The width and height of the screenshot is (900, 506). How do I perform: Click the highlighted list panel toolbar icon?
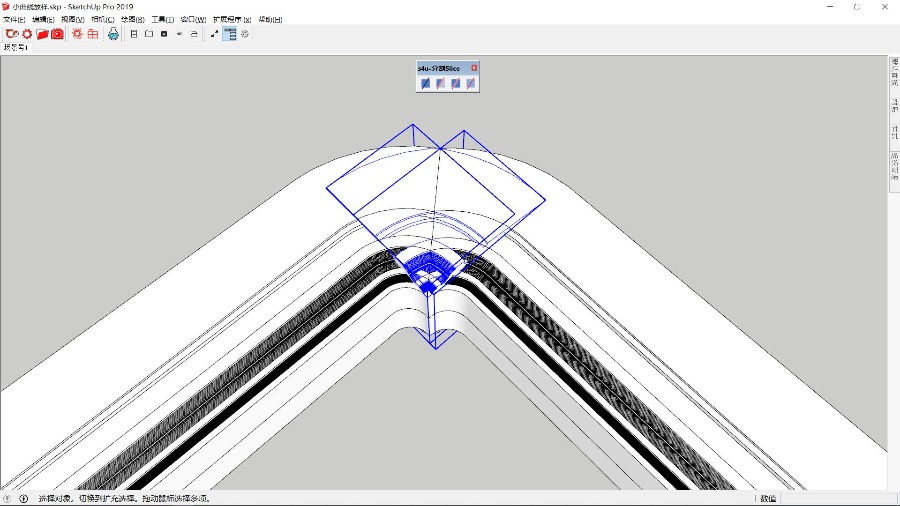pos(230,34)
